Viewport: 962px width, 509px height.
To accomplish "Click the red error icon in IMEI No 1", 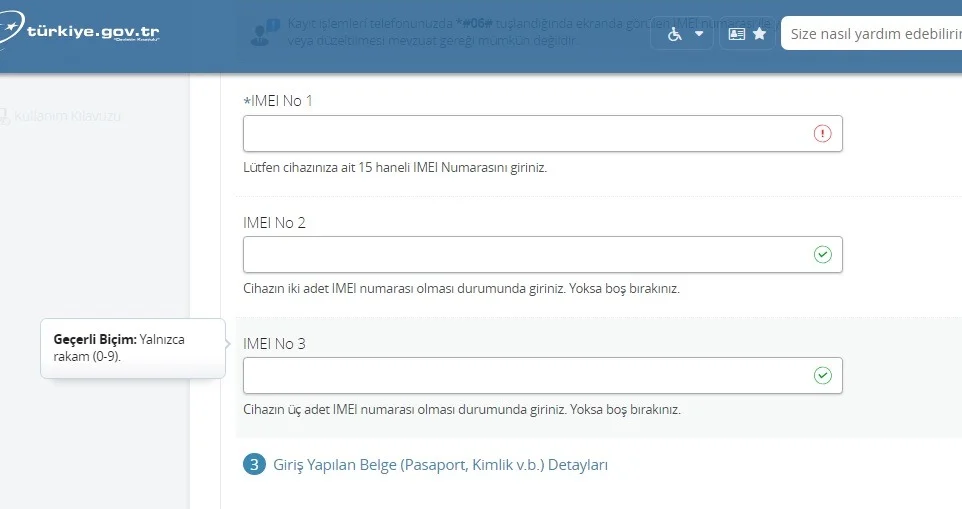I will [823, 134].
